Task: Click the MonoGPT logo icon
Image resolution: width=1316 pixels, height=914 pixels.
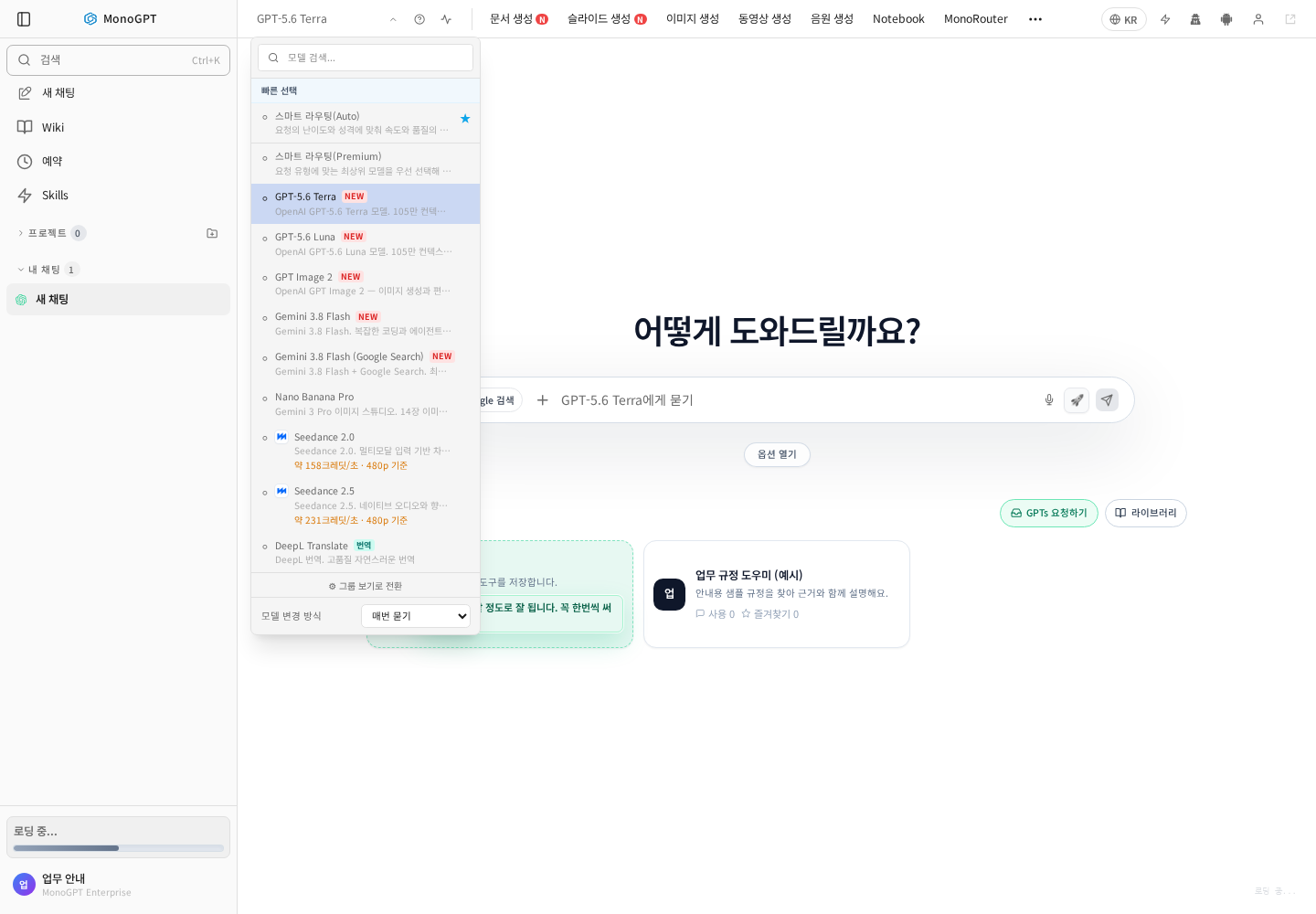Action: pos(90,18)
